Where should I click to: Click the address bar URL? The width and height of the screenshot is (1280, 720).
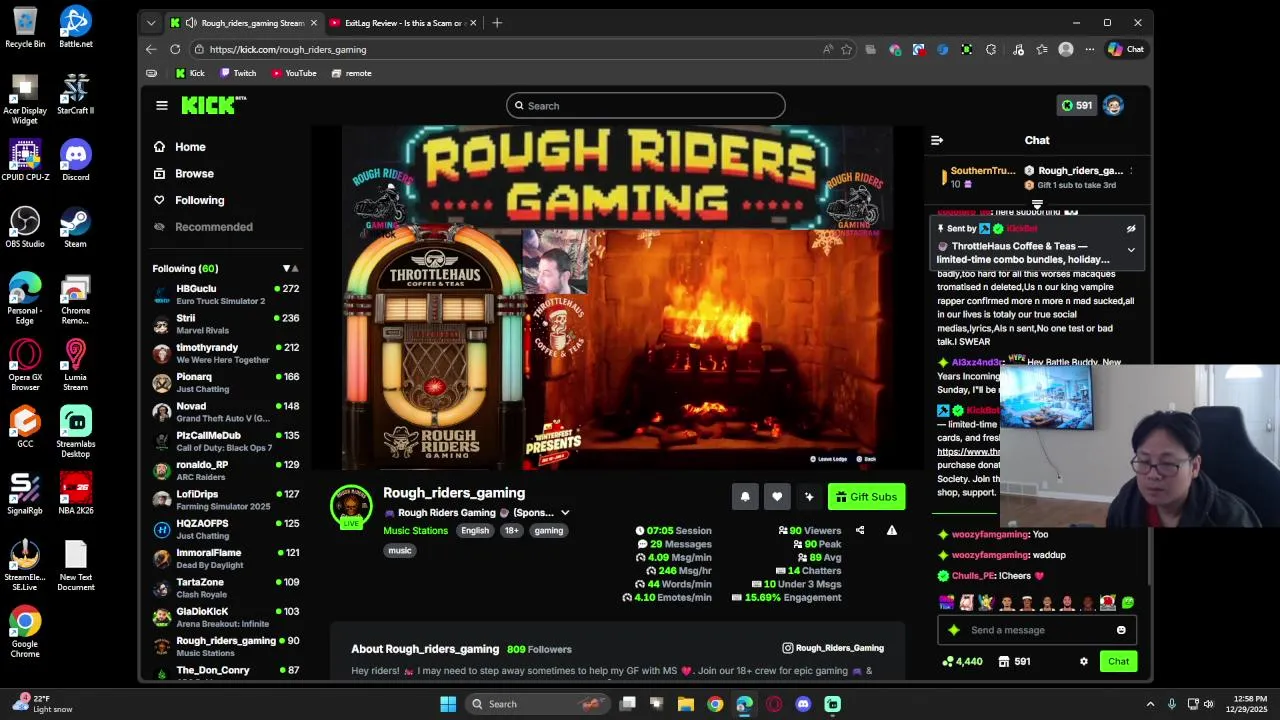(x=288, y=49)
